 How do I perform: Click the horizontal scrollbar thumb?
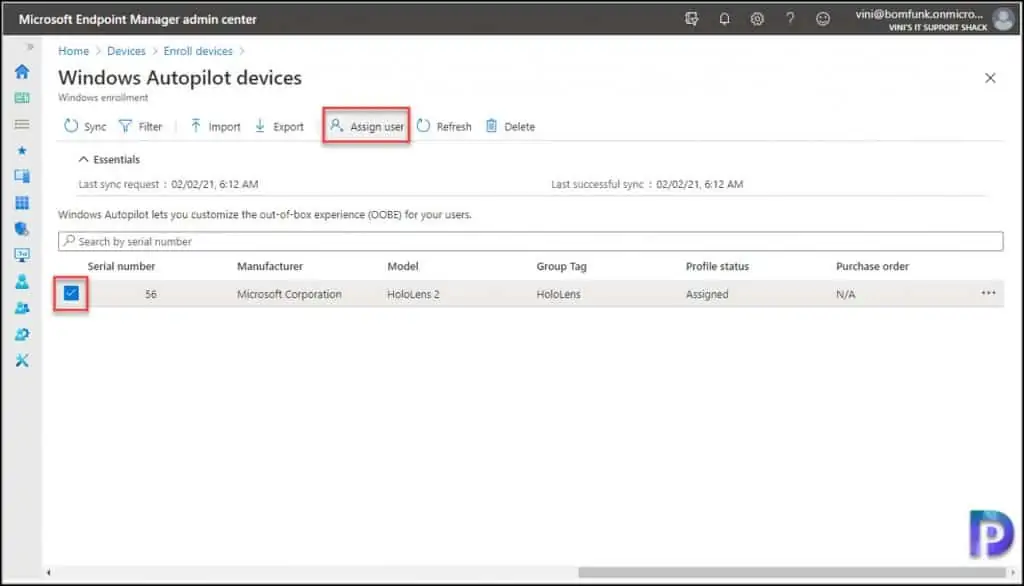[792, 572]
